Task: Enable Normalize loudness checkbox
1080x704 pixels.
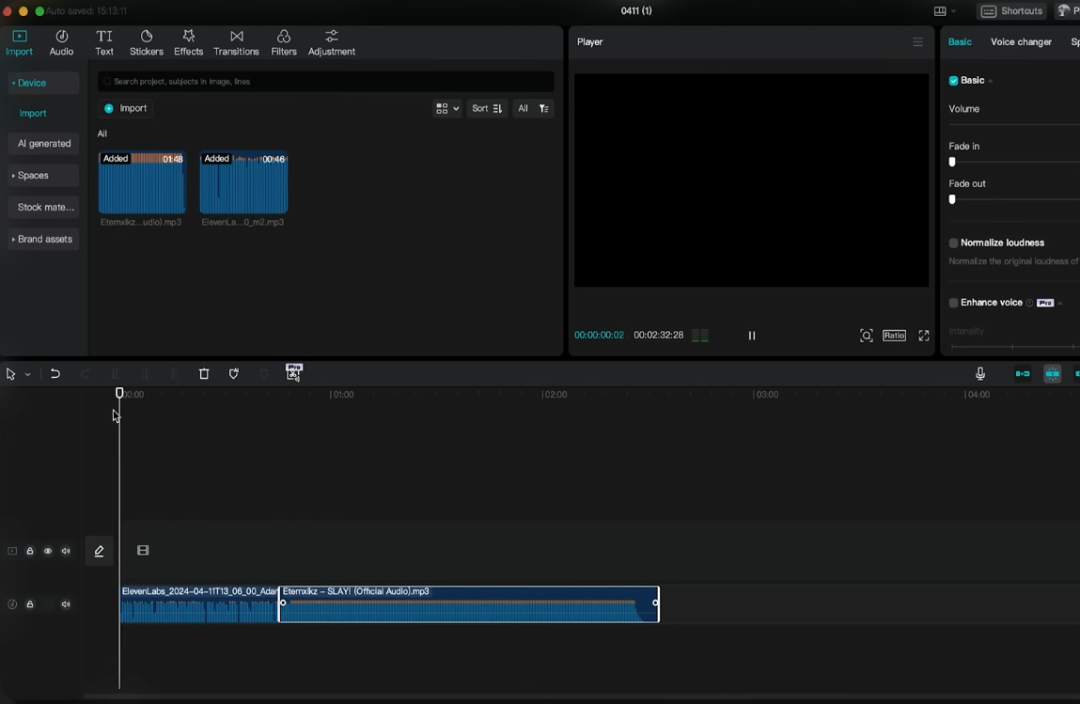Action: pyautogui.click(x=953, y=243)
